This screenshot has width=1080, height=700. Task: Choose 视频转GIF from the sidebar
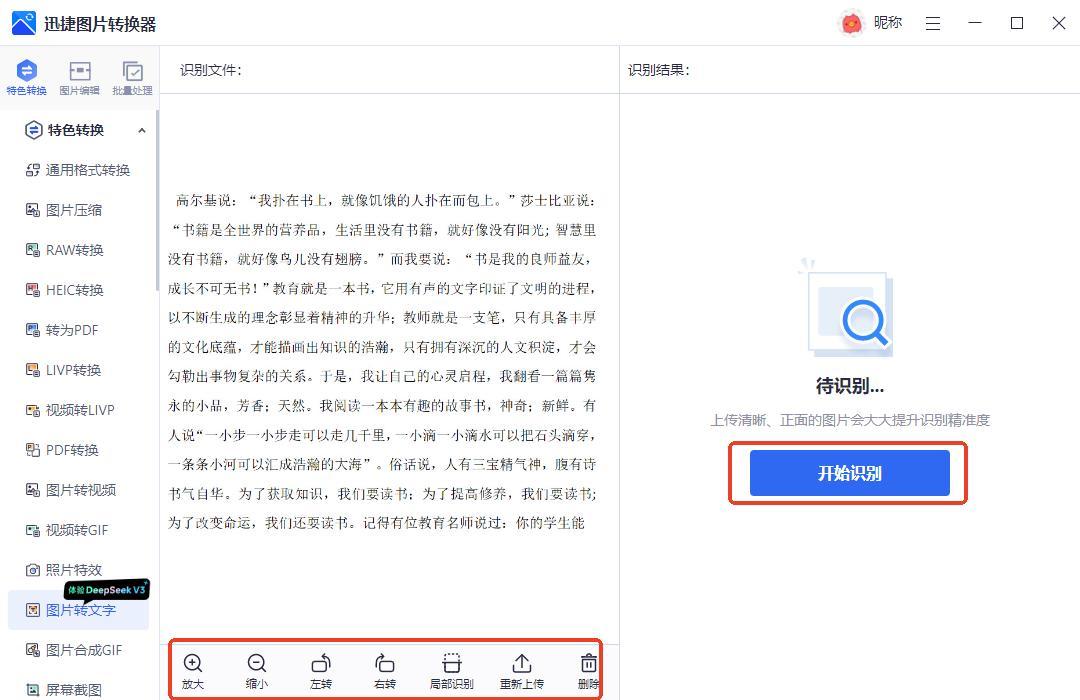(76, 530)
